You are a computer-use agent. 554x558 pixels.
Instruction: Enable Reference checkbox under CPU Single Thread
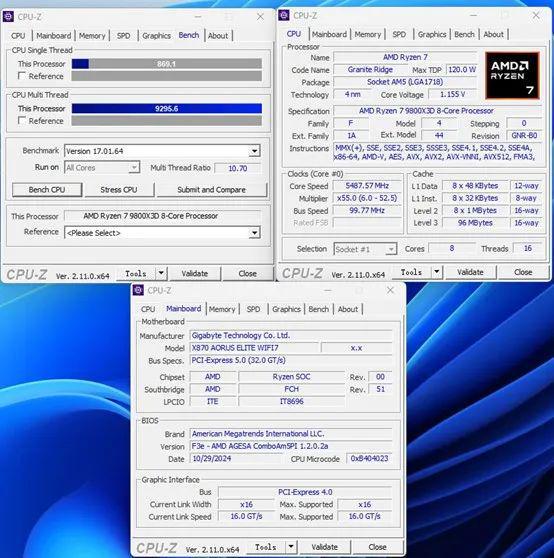point(22,76)
